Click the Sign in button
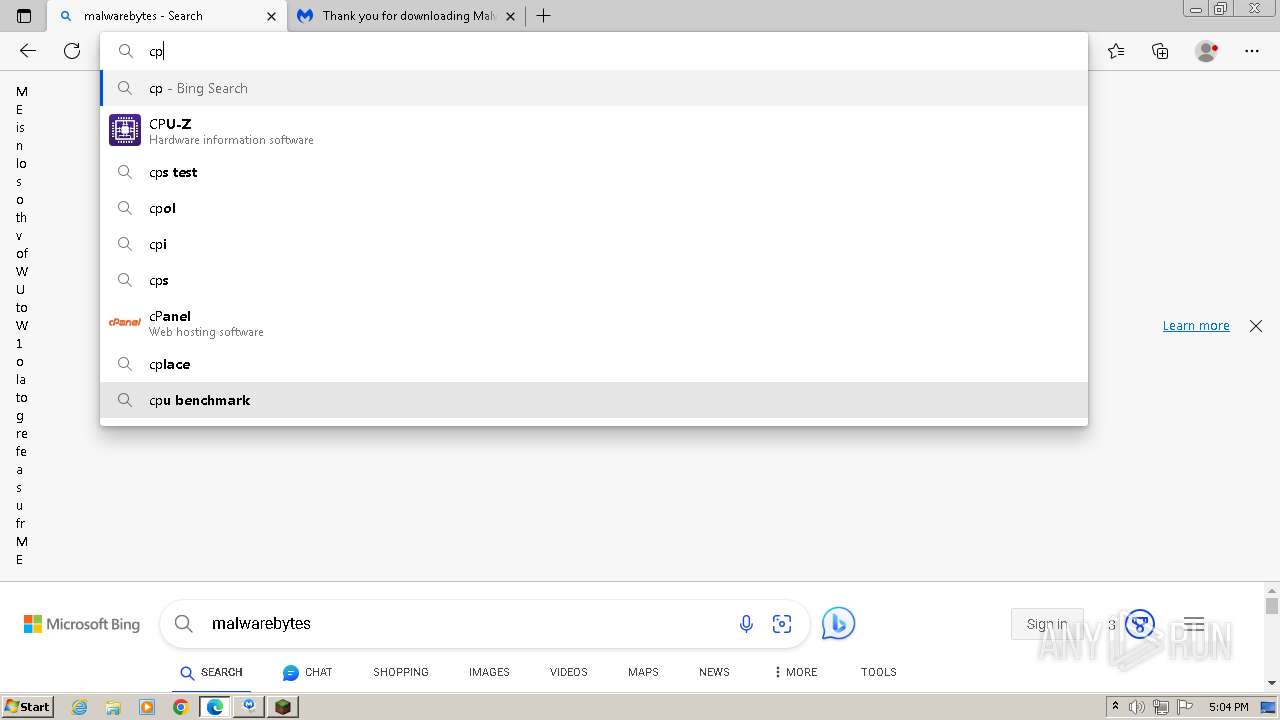This screenshot has width=1280, height=720. tap(1047, 624)
